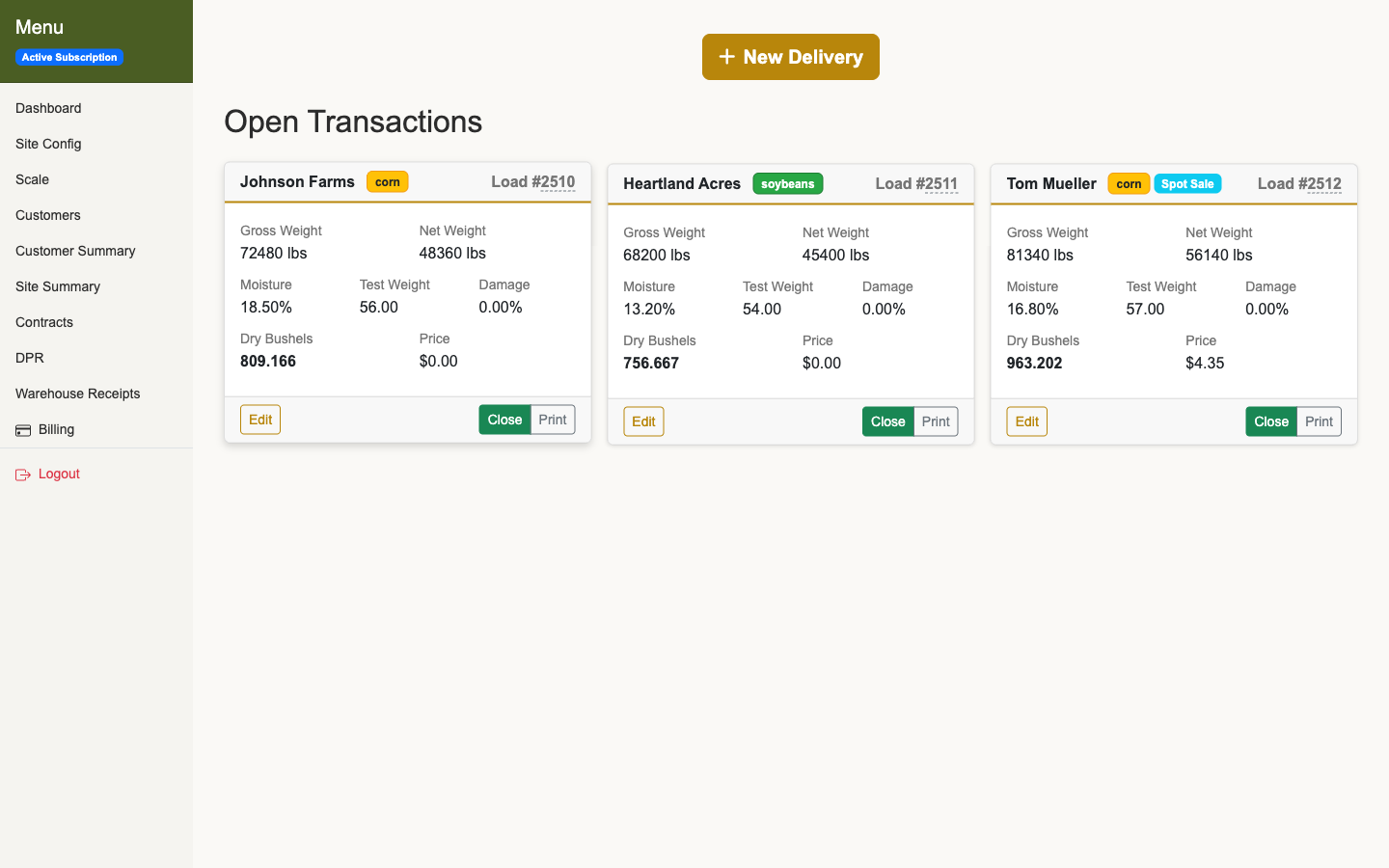The height and width of the screenshot is (868, 1389).
Task: Open the Warehouse Receipts page
Action: coord(77,393)
